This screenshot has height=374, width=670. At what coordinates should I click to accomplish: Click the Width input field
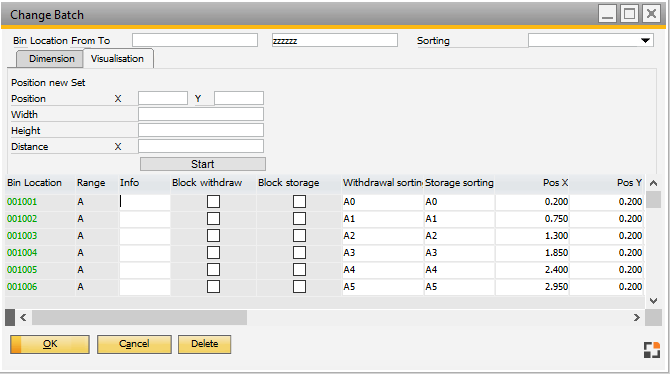(201, 114)
